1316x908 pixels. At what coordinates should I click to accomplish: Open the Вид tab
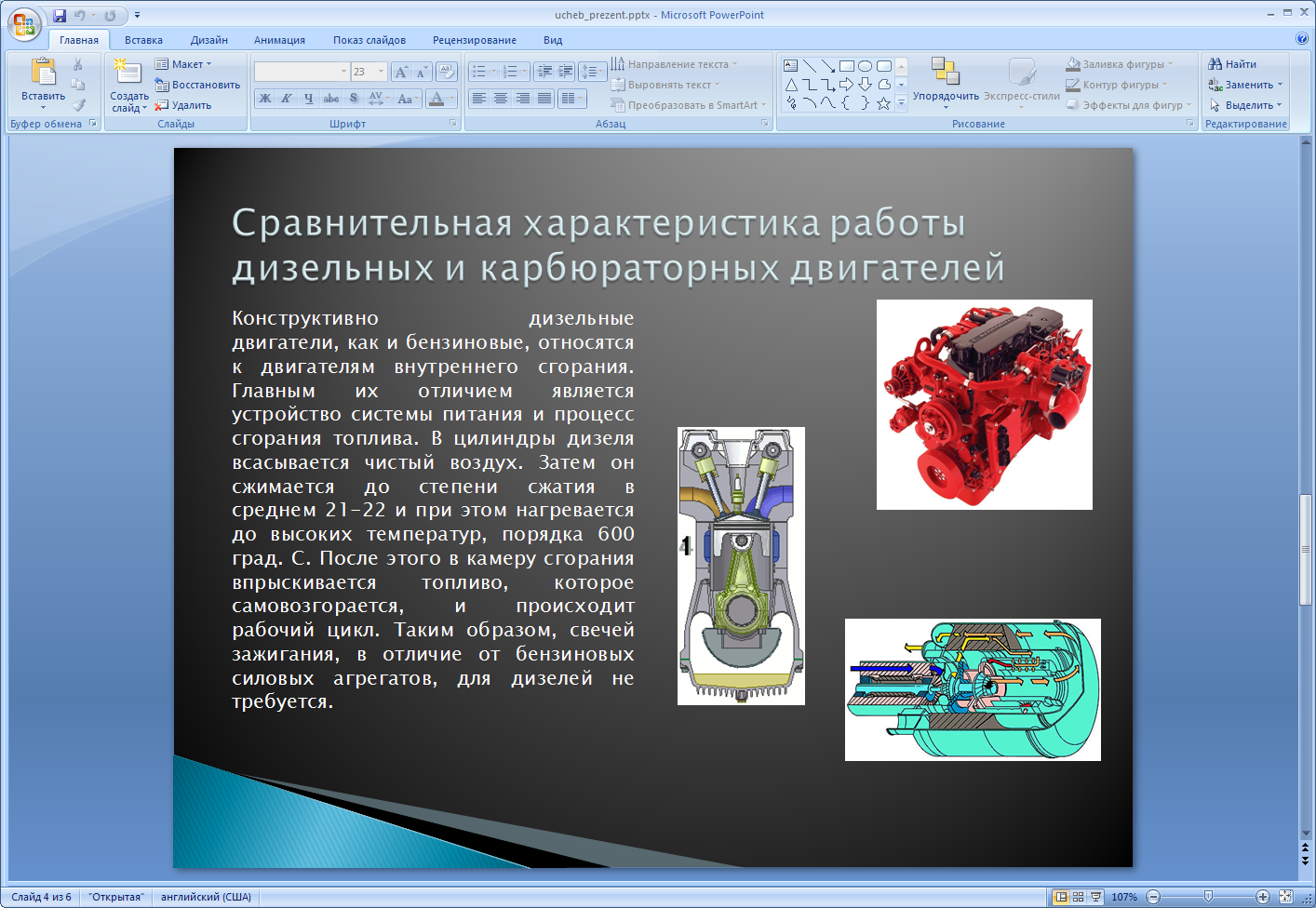coord(553,40)
